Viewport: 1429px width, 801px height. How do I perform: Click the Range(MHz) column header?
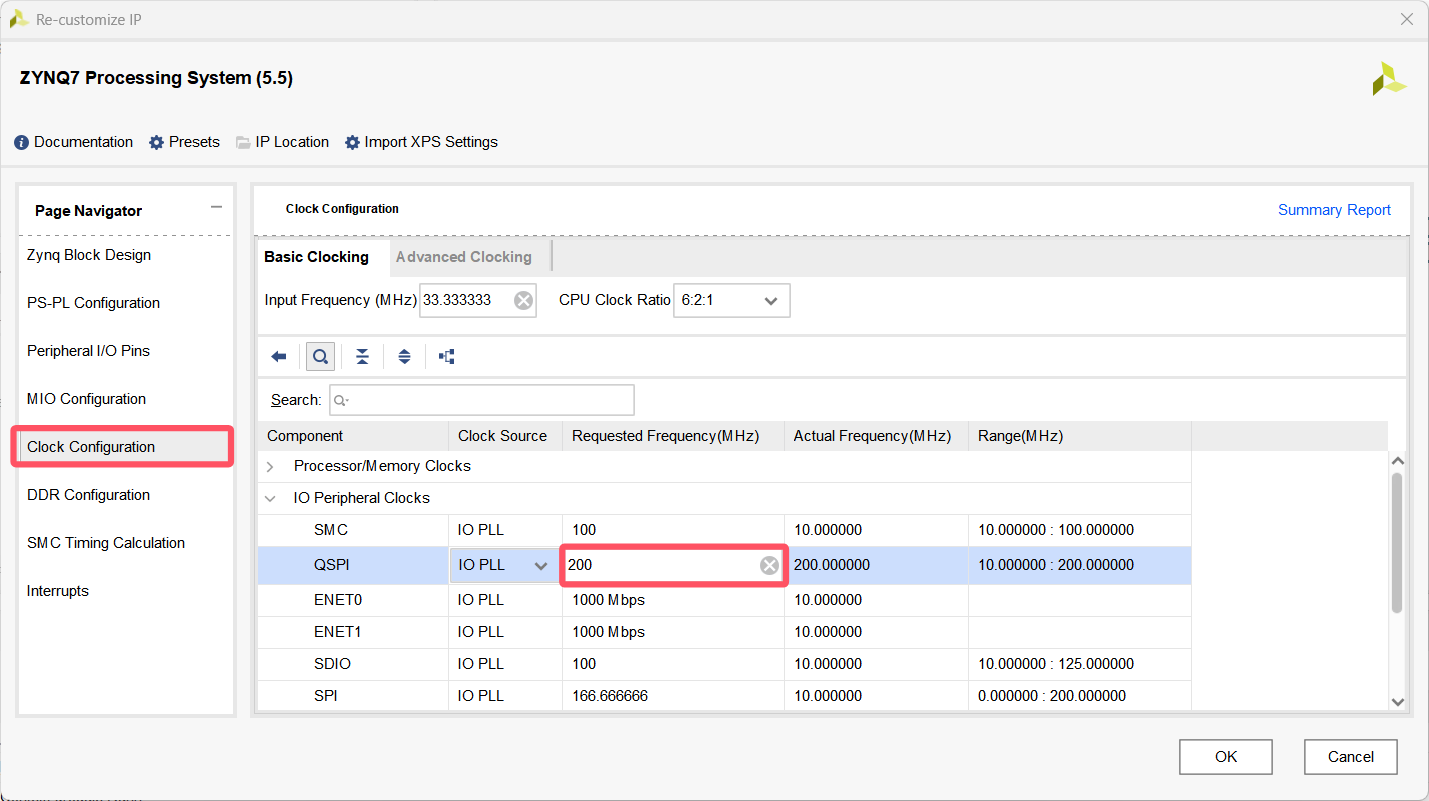(x=1079, y=436)
